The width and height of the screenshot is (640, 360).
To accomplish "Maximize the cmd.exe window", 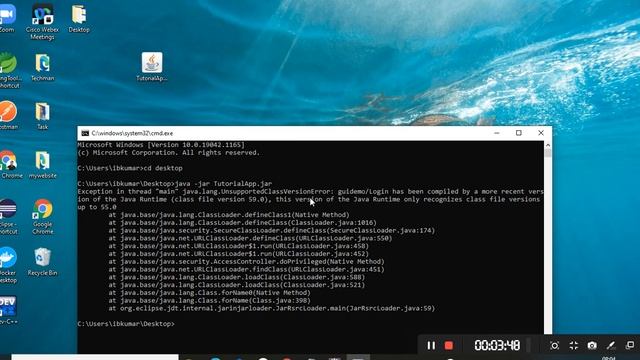I will pyautogui.click(x=519, y=133).
